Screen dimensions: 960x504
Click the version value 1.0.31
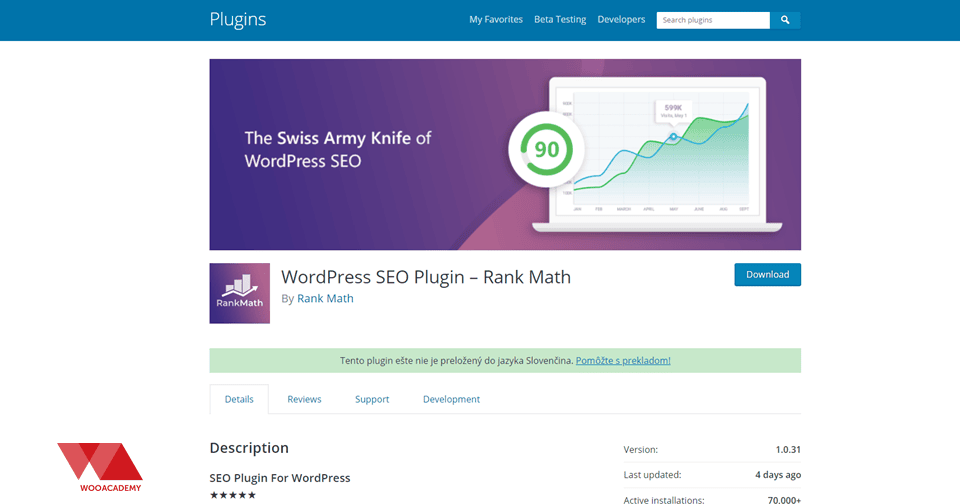tap(788, 449)
